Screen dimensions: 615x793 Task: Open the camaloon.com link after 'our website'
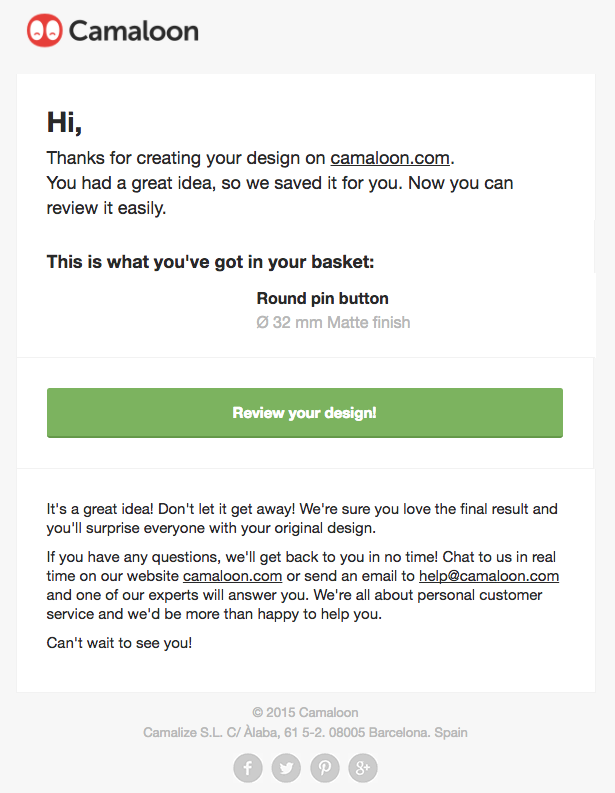point(232,576)
